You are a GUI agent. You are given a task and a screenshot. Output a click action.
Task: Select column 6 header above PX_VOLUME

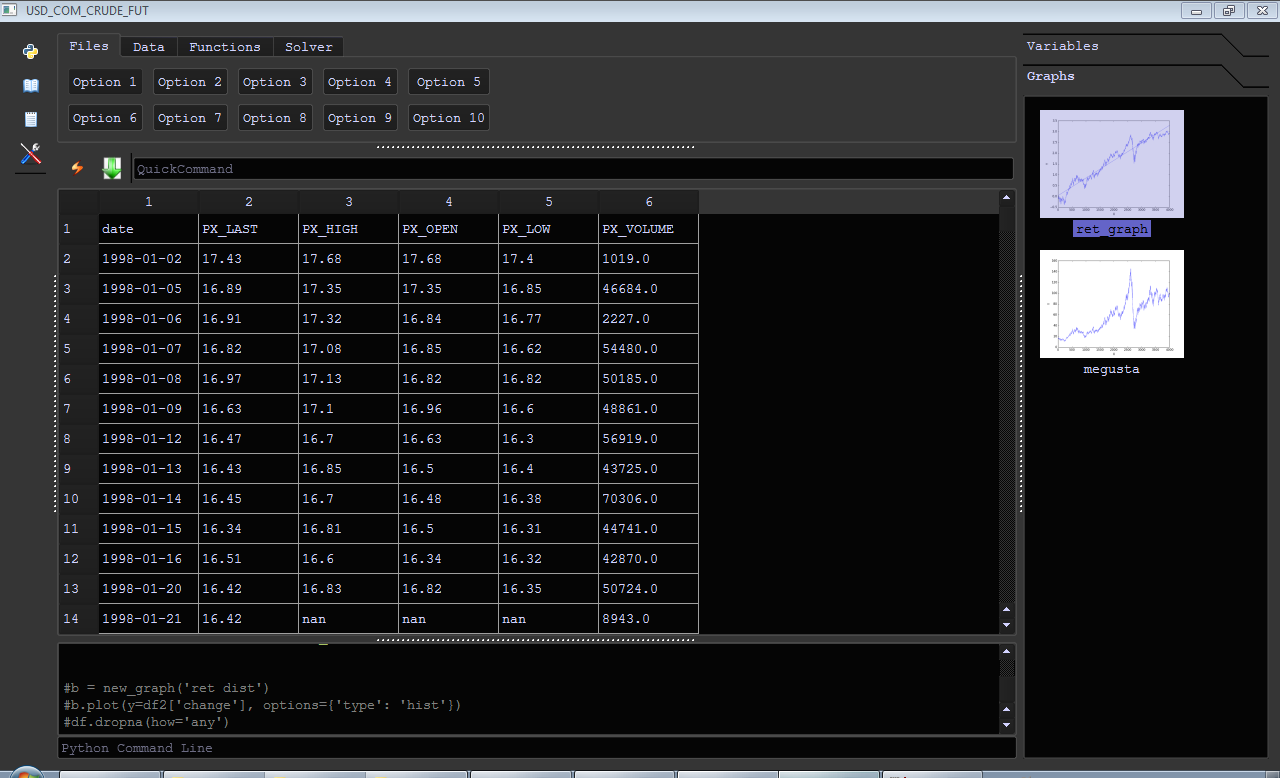(648, 202)
